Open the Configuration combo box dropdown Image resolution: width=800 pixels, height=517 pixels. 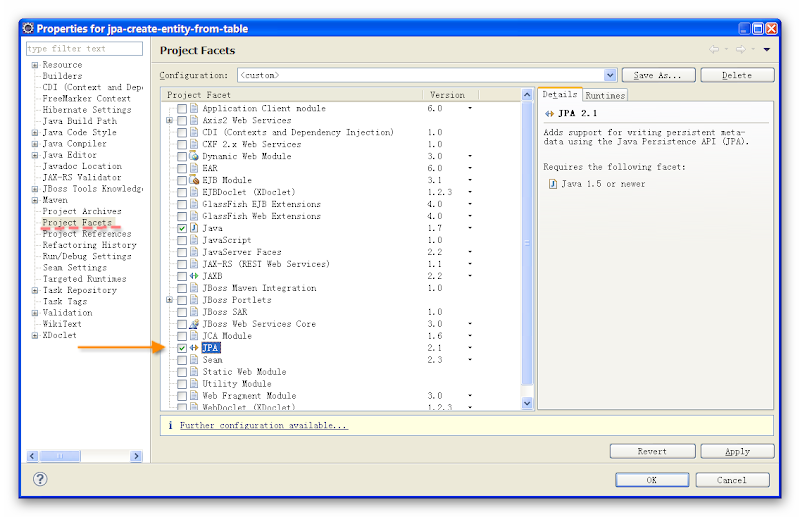coord(610,75)
